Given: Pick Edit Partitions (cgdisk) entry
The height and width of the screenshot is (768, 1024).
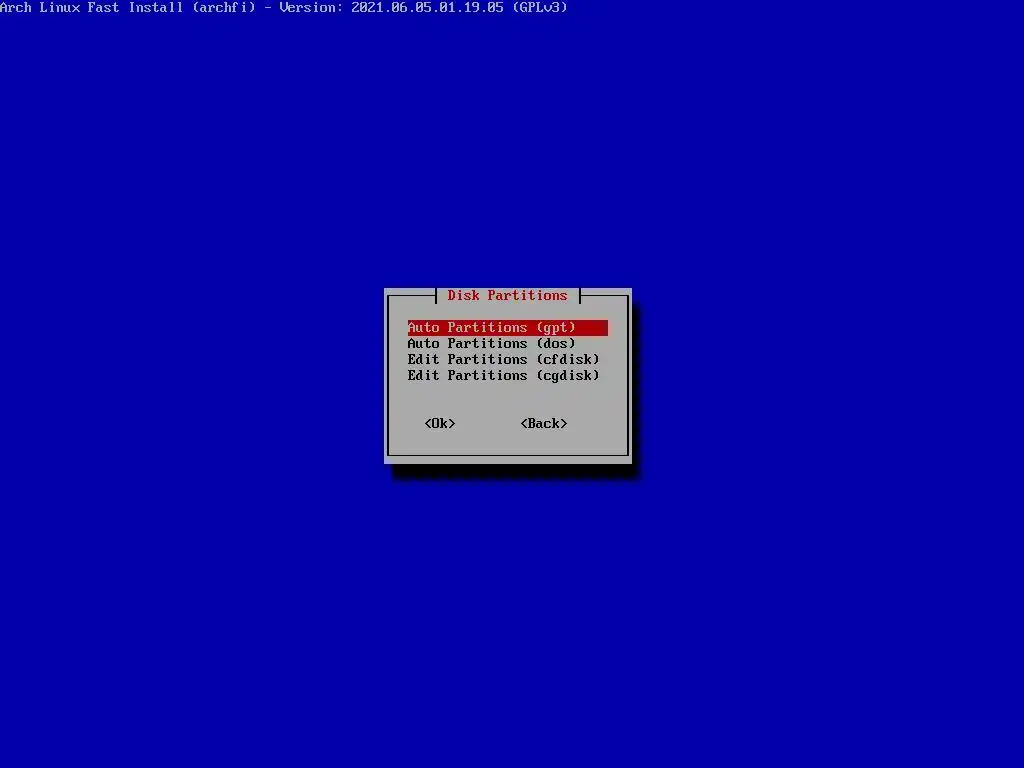Looking at the screenshot, I should [504, 376].
